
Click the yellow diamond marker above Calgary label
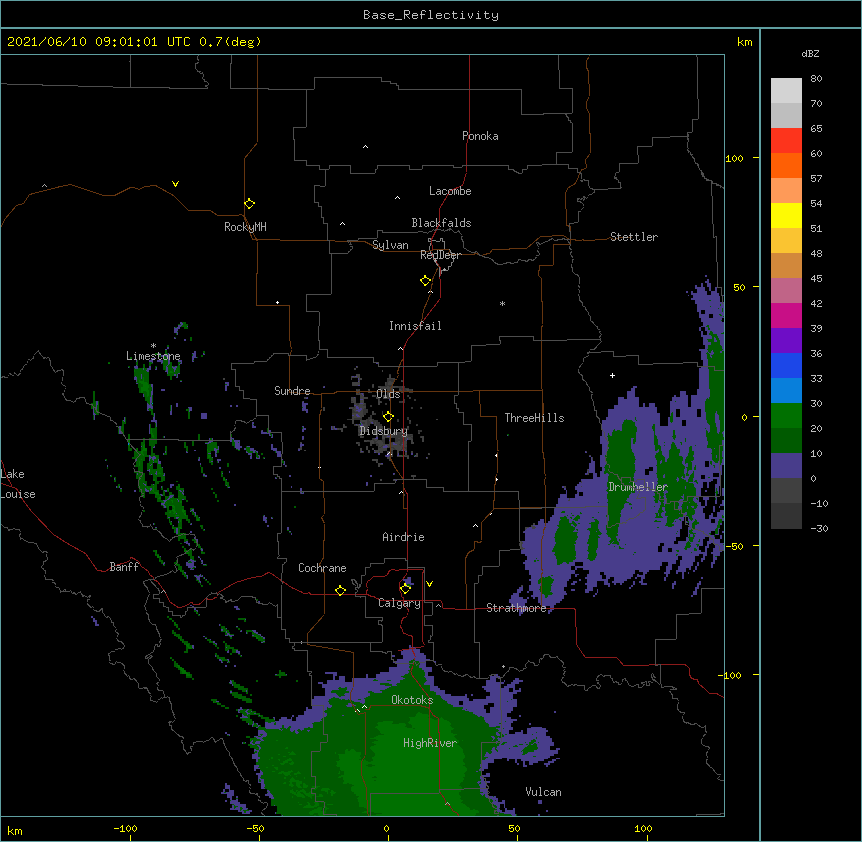click(405, 589)
